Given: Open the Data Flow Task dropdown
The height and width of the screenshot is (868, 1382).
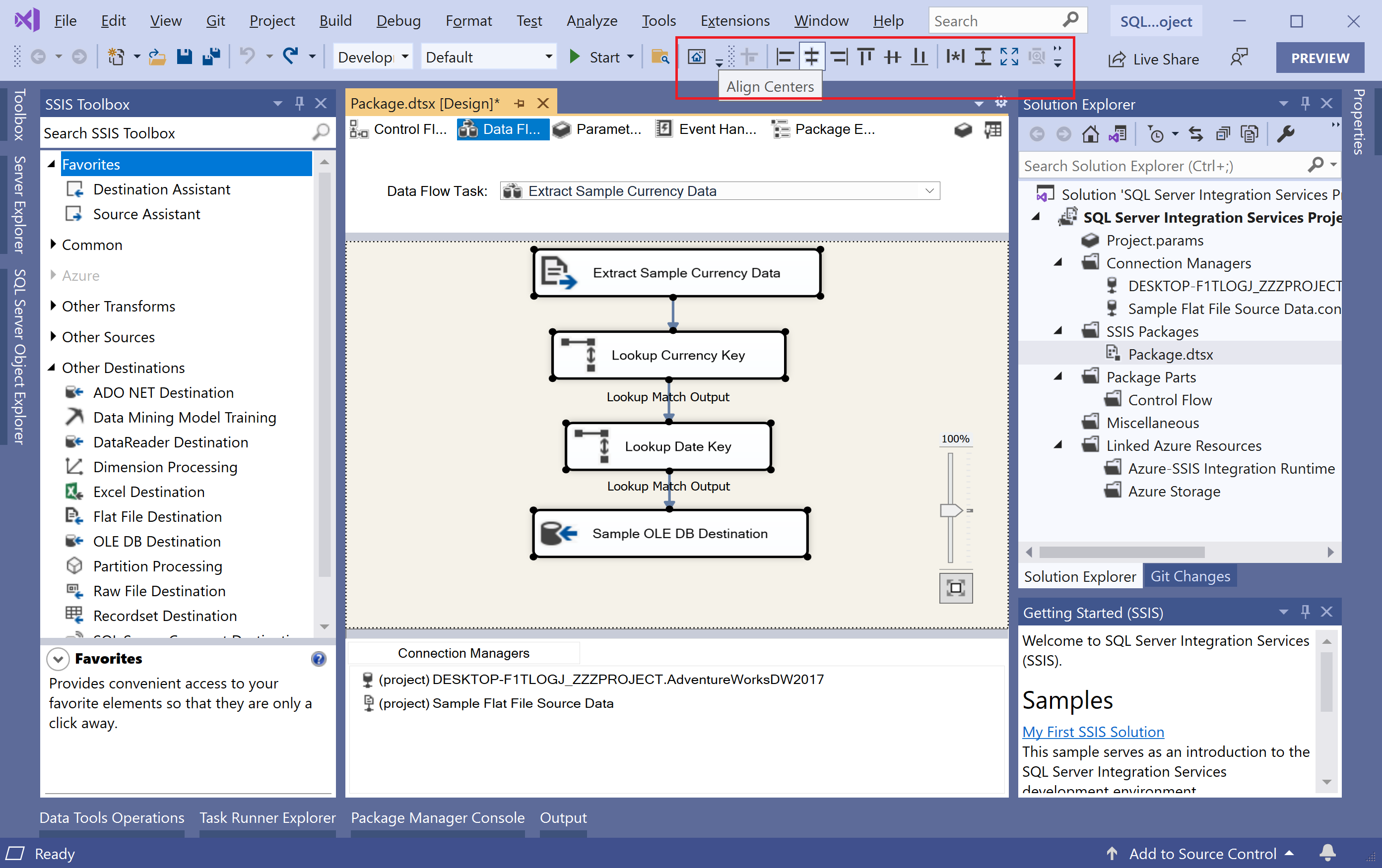Looking at the screenshot, I should pyautogui.click(x=929, y=191).
